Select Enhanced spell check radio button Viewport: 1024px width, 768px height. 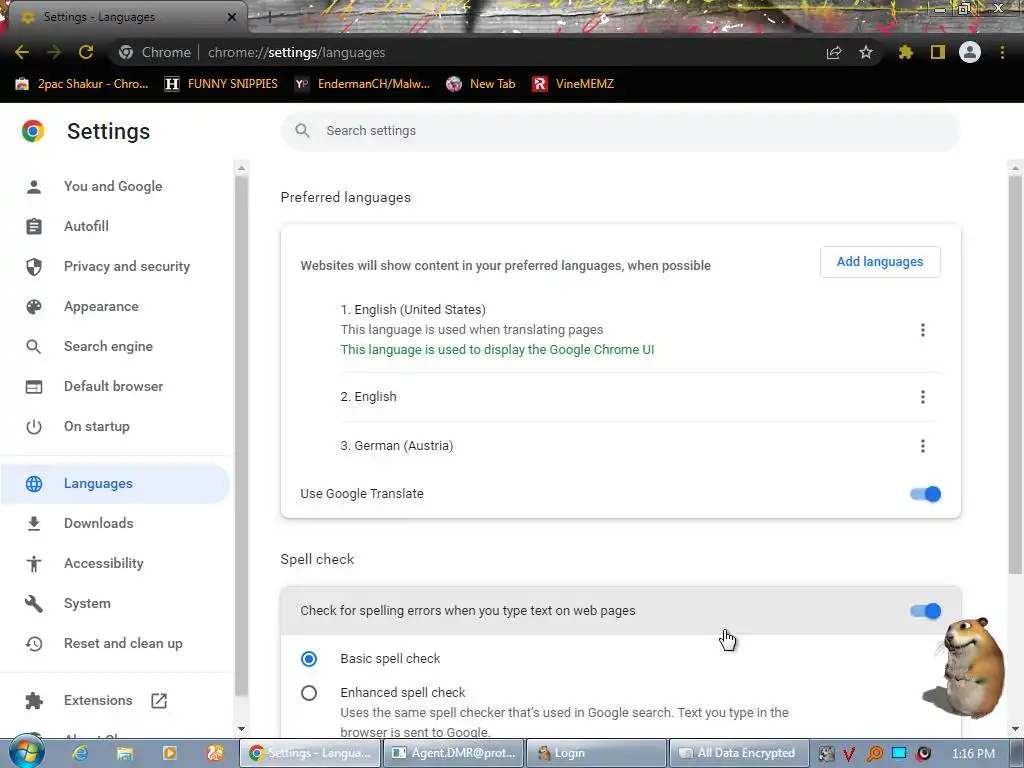tap(309, 693)
